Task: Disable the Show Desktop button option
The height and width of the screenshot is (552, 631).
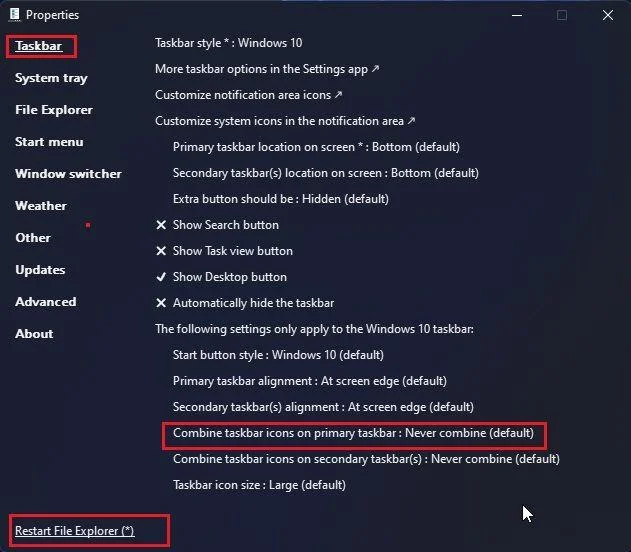Action: coord(229,277)
